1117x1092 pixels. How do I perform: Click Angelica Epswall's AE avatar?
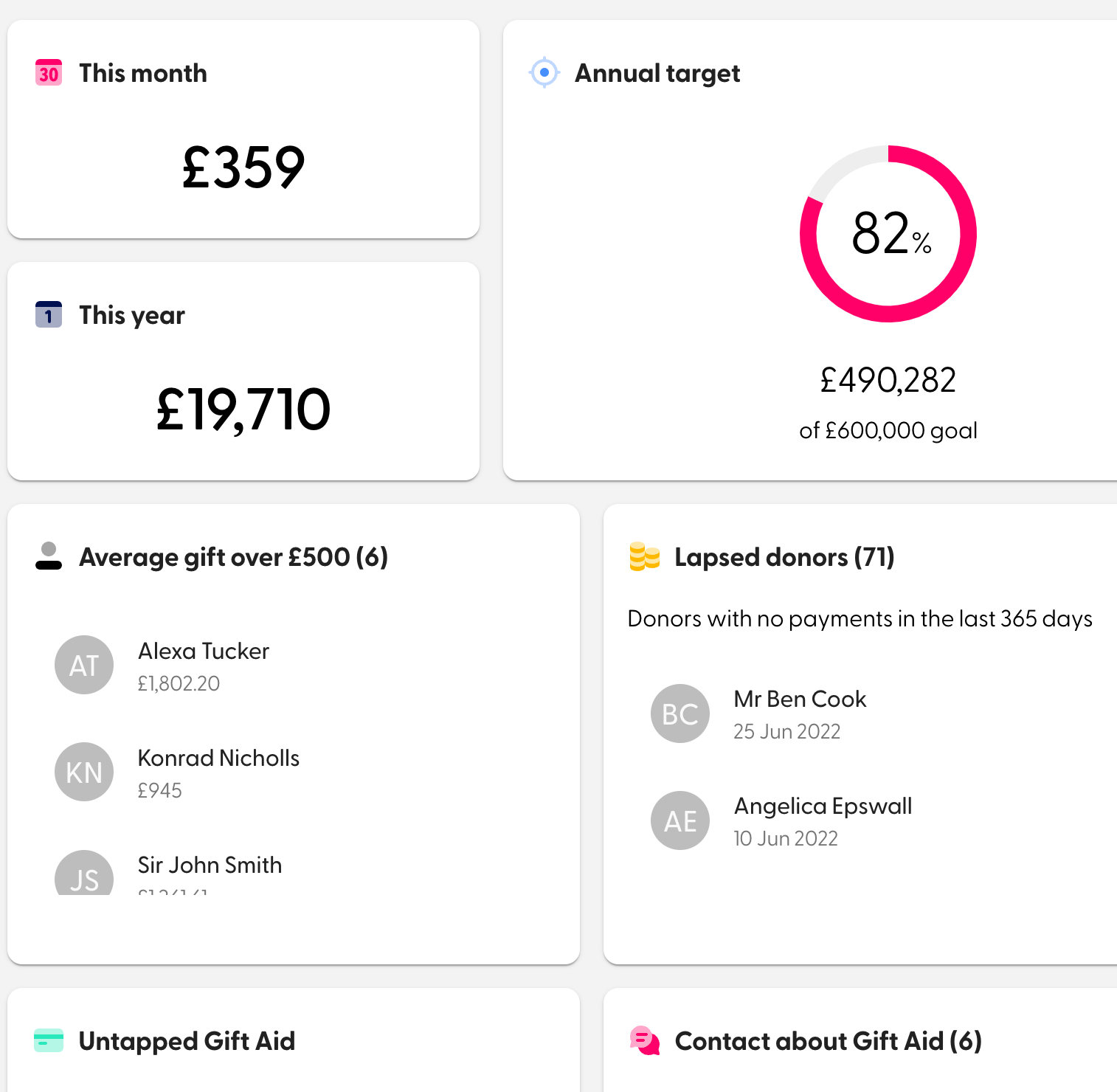click(x=679, y=820)
